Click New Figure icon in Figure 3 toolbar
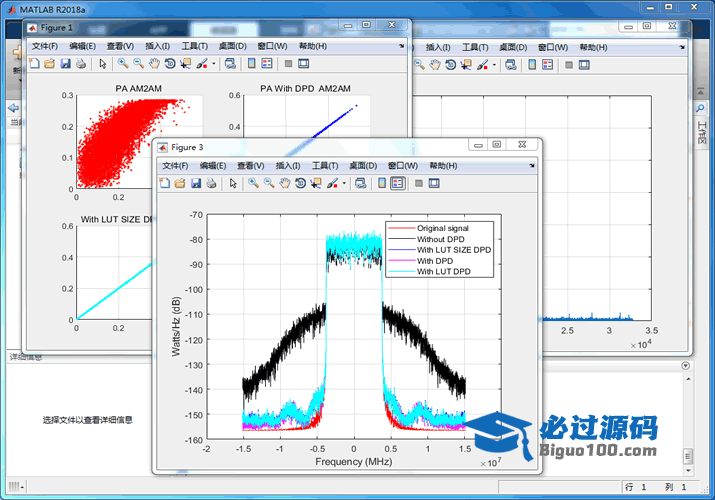Image resolution: width=715 pixels, height=500 pixels. [165, 183]
